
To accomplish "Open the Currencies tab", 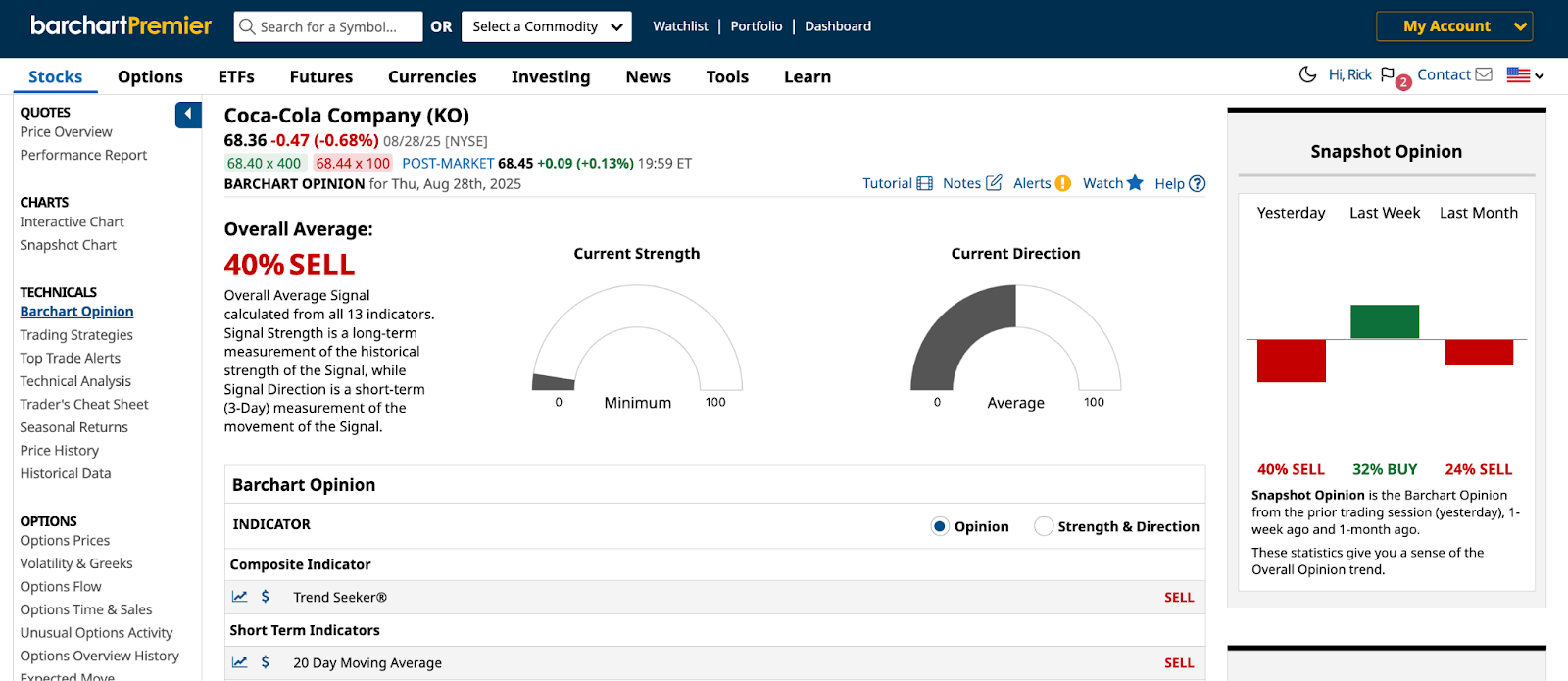I will tap(432, 76).
